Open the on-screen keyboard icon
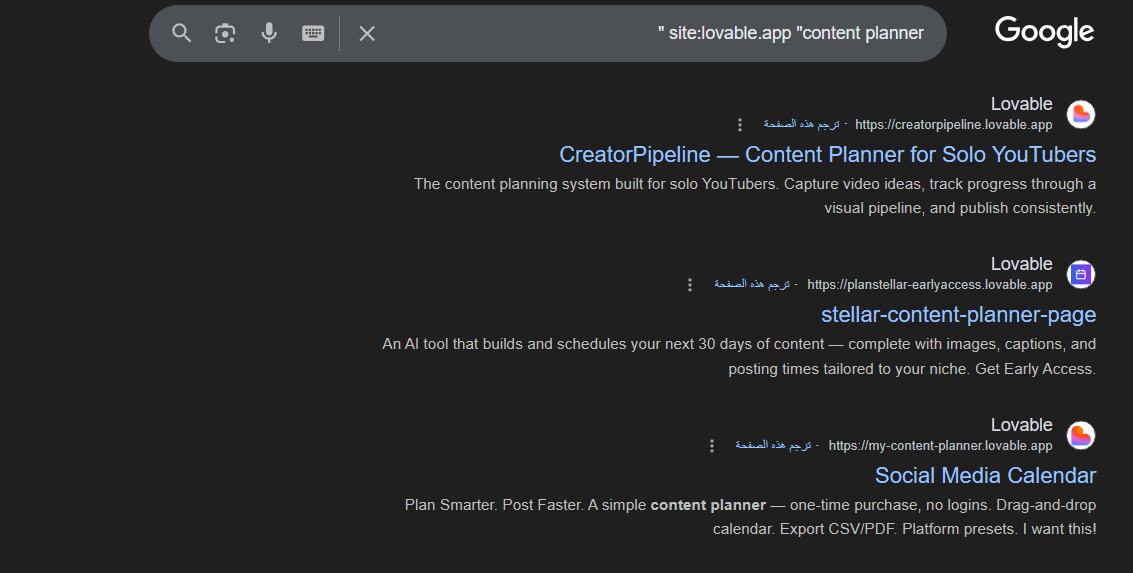 pos(313,33)
